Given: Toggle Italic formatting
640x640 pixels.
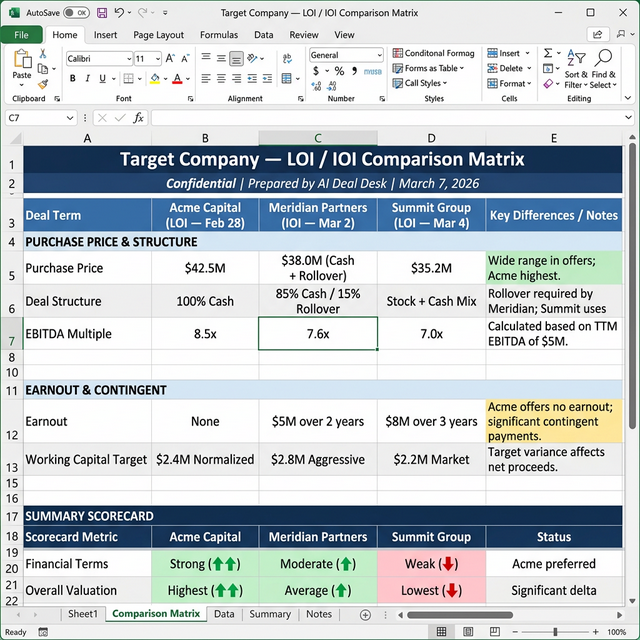Looking at the screenshot, I should click(88, 79).
